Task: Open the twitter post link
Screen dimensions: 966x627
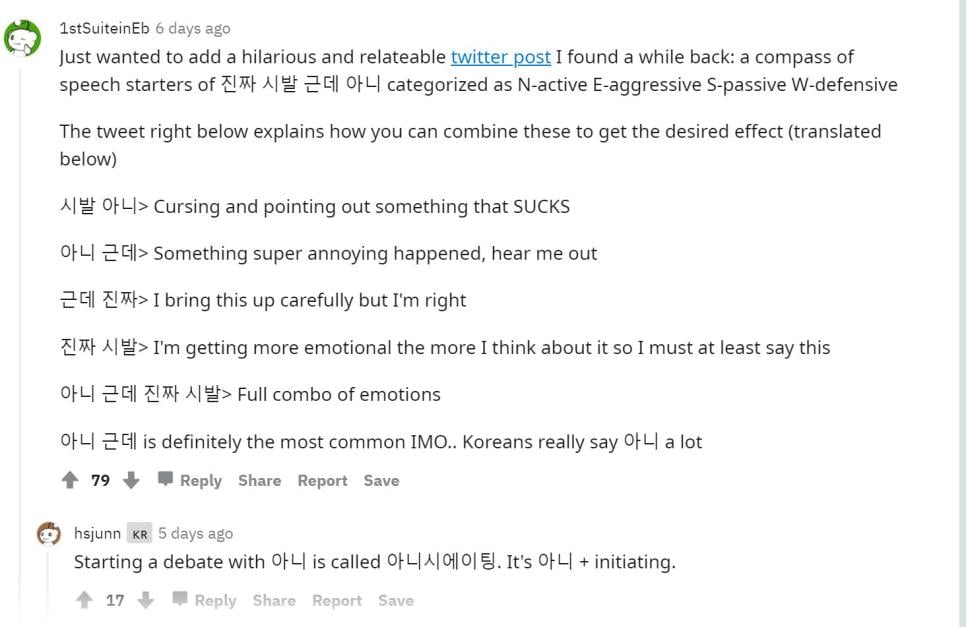Action: click(x=500, y=57)
